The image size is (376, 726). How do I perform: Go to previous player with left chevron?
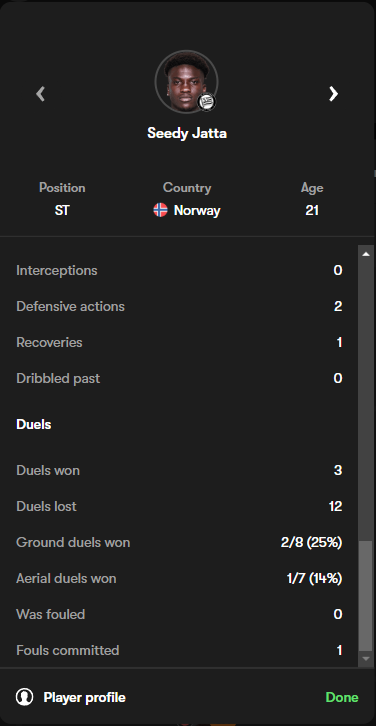[x=40, y=94]
